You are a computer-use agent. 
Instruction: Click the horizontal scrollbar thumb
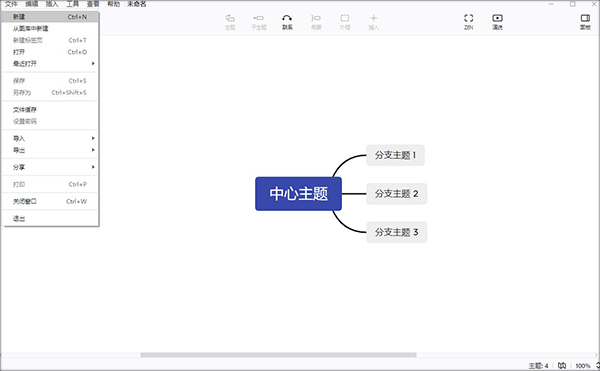click(x=278, y=355)
